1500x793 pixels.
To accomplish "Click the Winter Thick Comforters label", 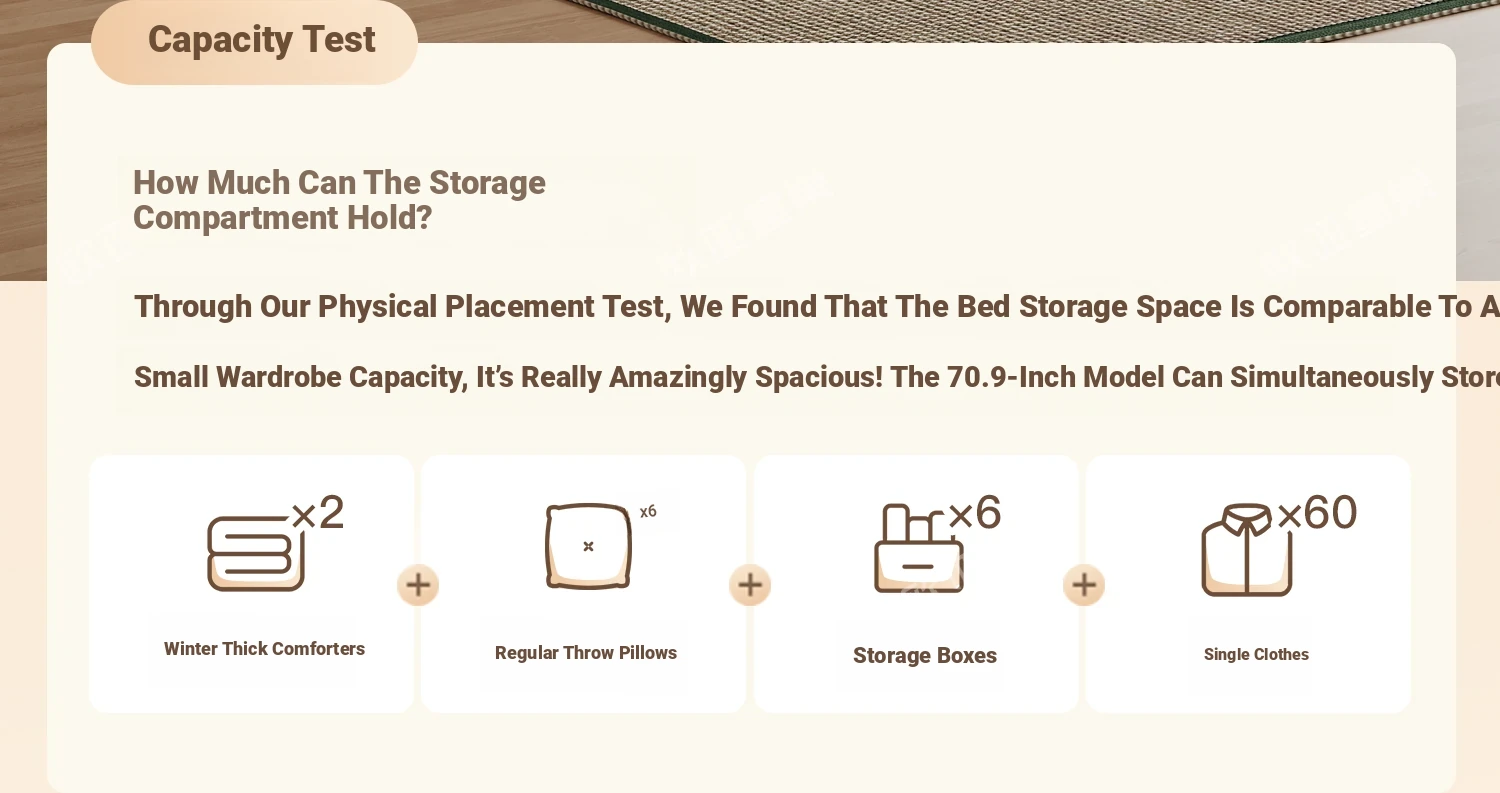I will point(265,649).
